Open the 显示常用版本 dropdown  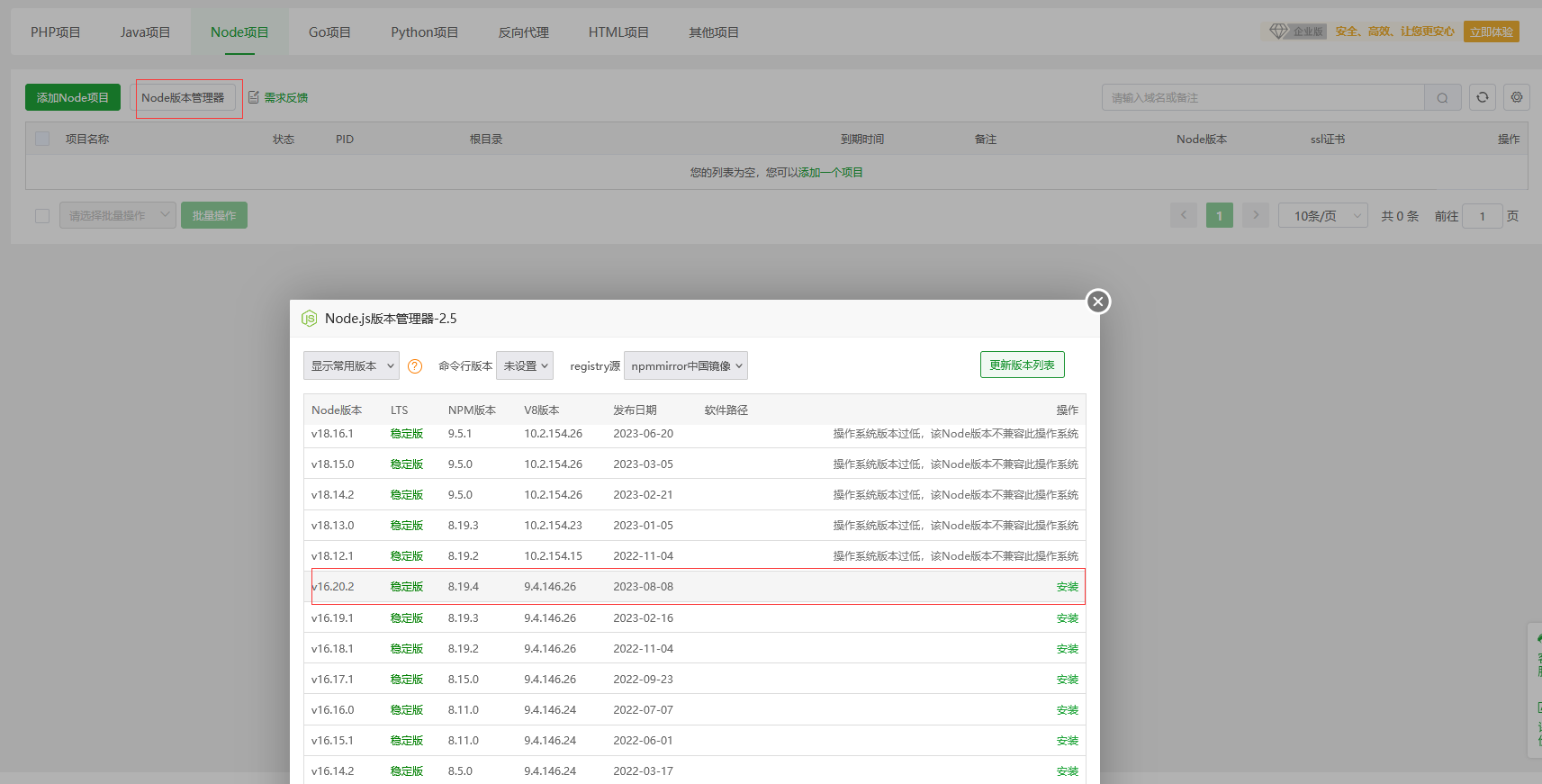pyautogui.click(x=351, y=365)
